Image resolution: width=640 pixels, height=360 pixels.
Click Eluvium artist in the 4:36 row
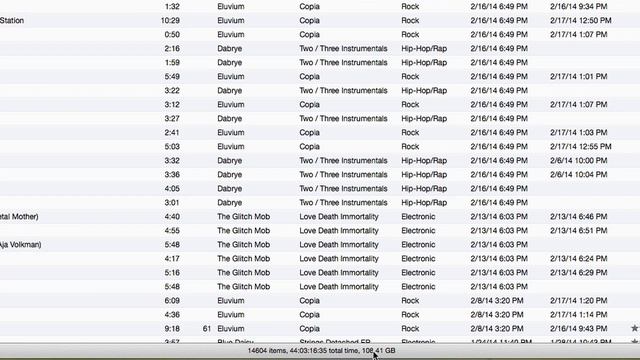pos(231,315)
